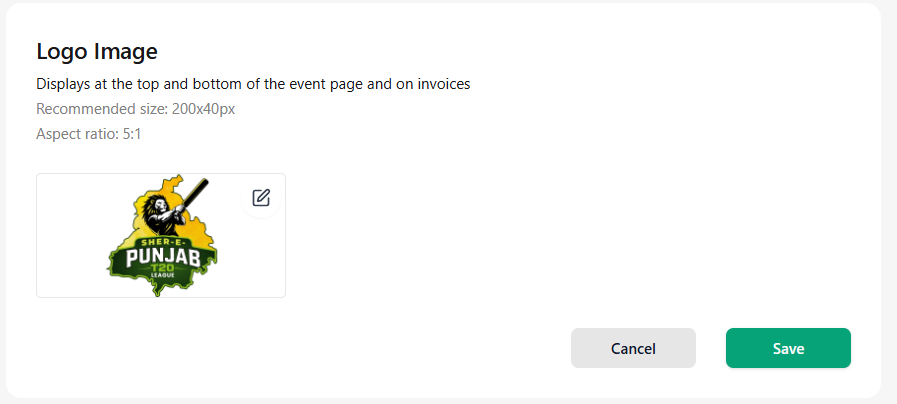Click the Logo Image heading
This screenshot has width=897, height=404.
97,52
